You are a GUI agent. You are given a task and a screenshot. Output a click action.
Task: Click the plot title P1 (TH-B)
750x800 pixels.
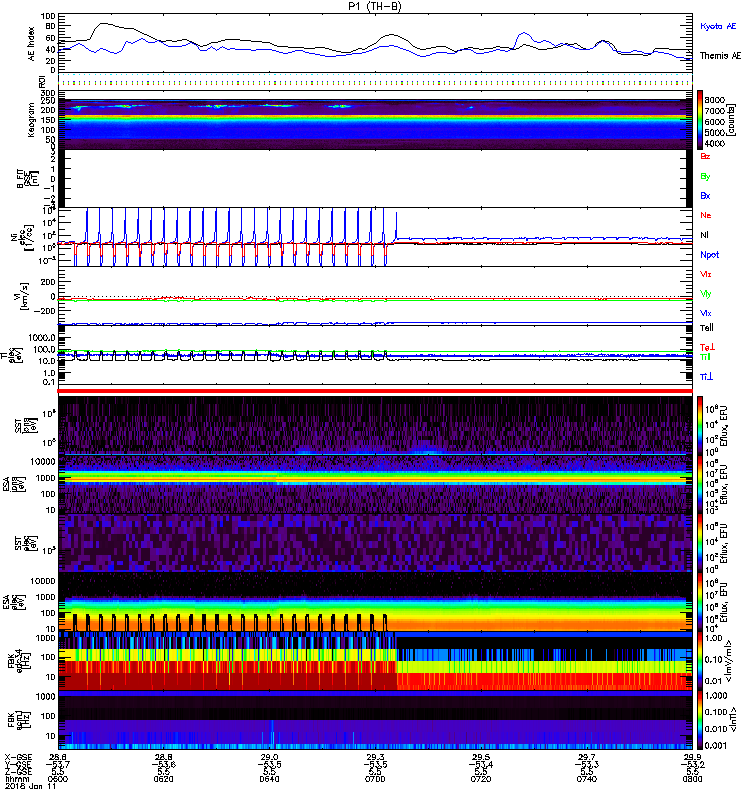374,6
